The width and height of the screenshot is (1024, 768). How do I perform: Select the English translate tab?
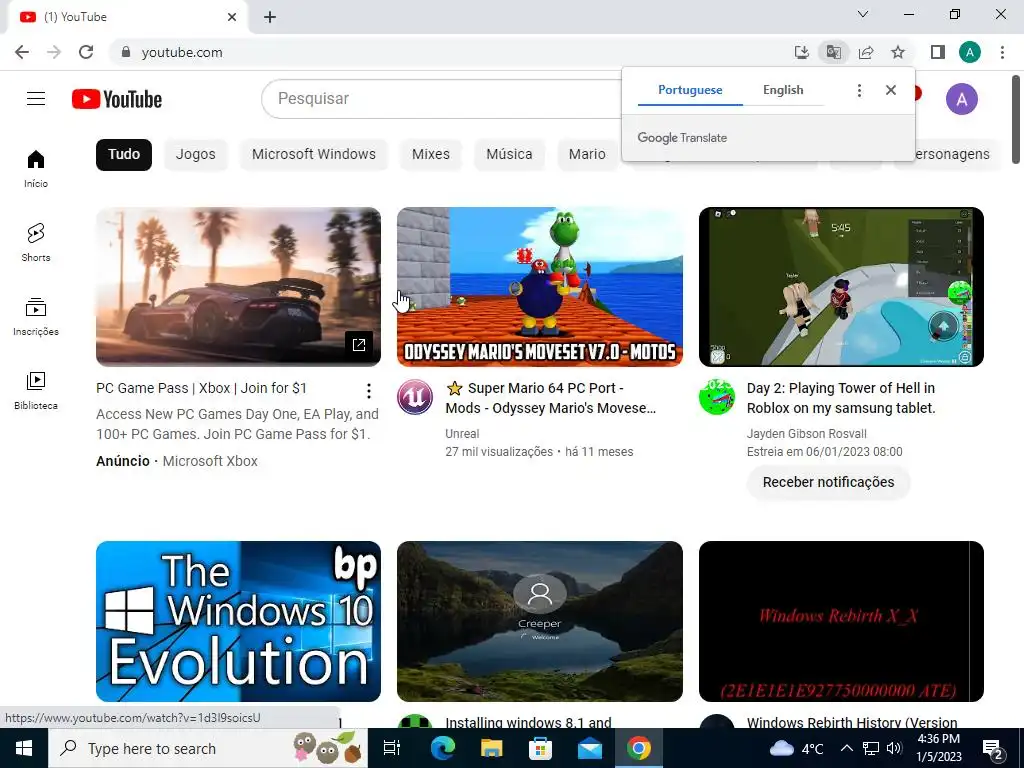point(783,90)
